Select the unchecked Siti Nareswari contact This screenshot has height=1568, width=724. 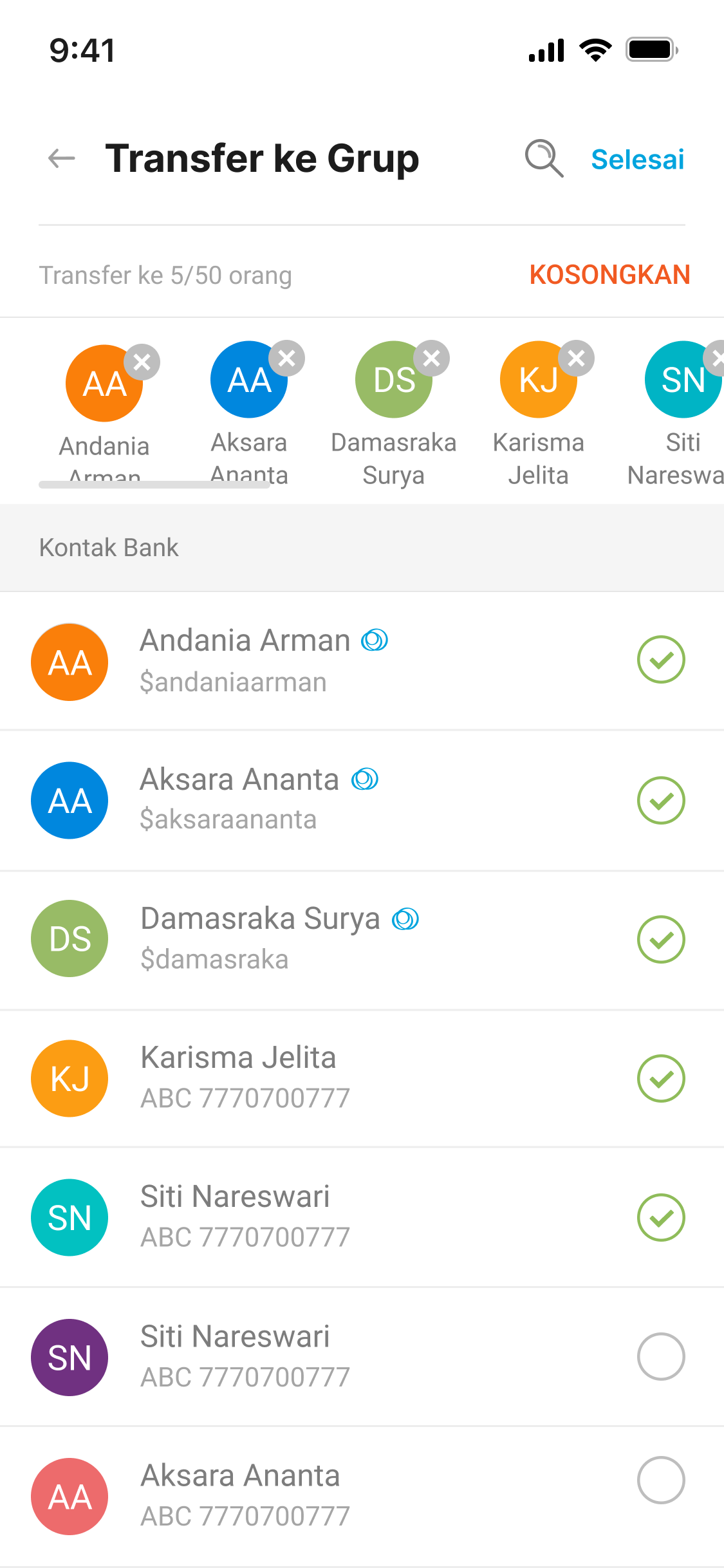pyautogui.click(x=661, y=1357)
